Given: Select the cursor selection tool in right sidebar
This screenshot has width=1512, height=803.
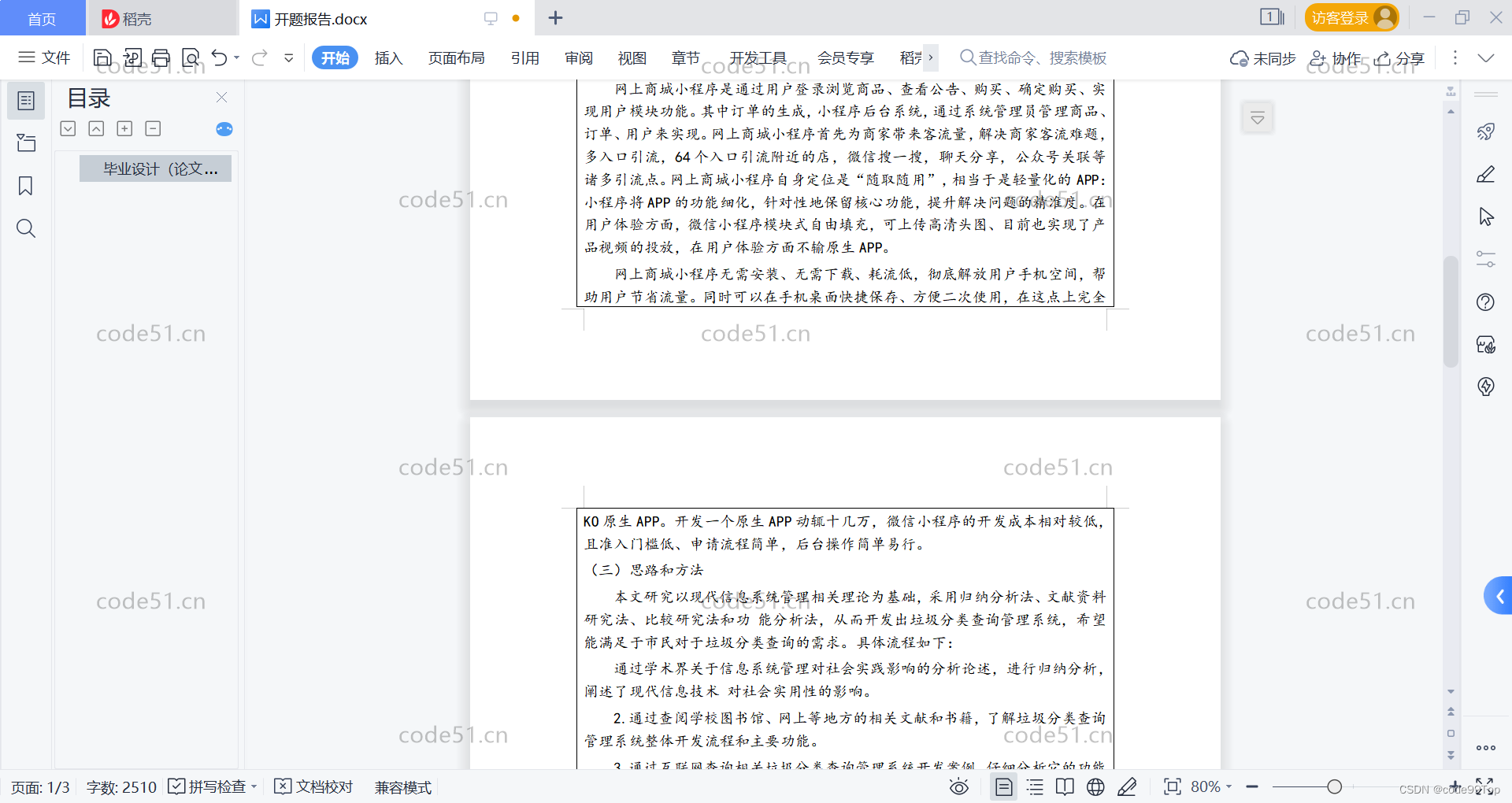Looking at the screenshot, I should point(1486,216).
